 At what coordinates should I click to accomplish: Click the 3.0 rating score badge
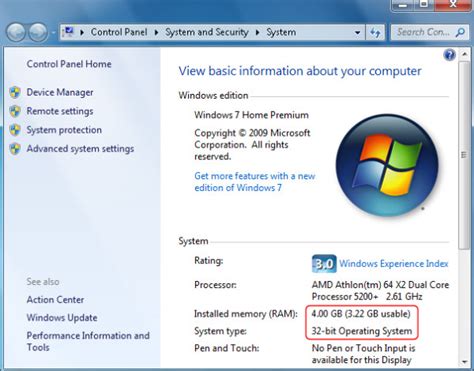pyautogui.click(x=324, y=264)
